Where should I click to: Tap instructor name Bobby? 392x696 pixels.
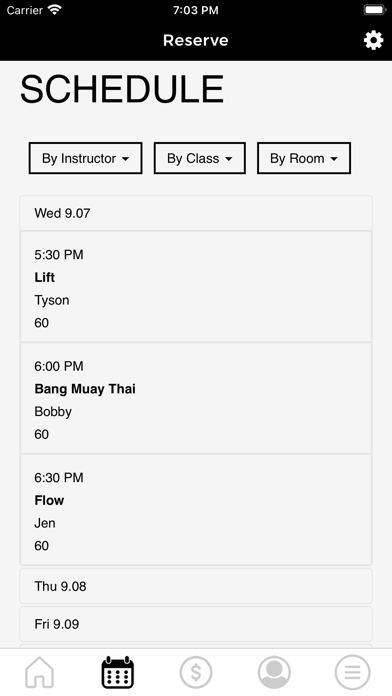pos(53,412)
